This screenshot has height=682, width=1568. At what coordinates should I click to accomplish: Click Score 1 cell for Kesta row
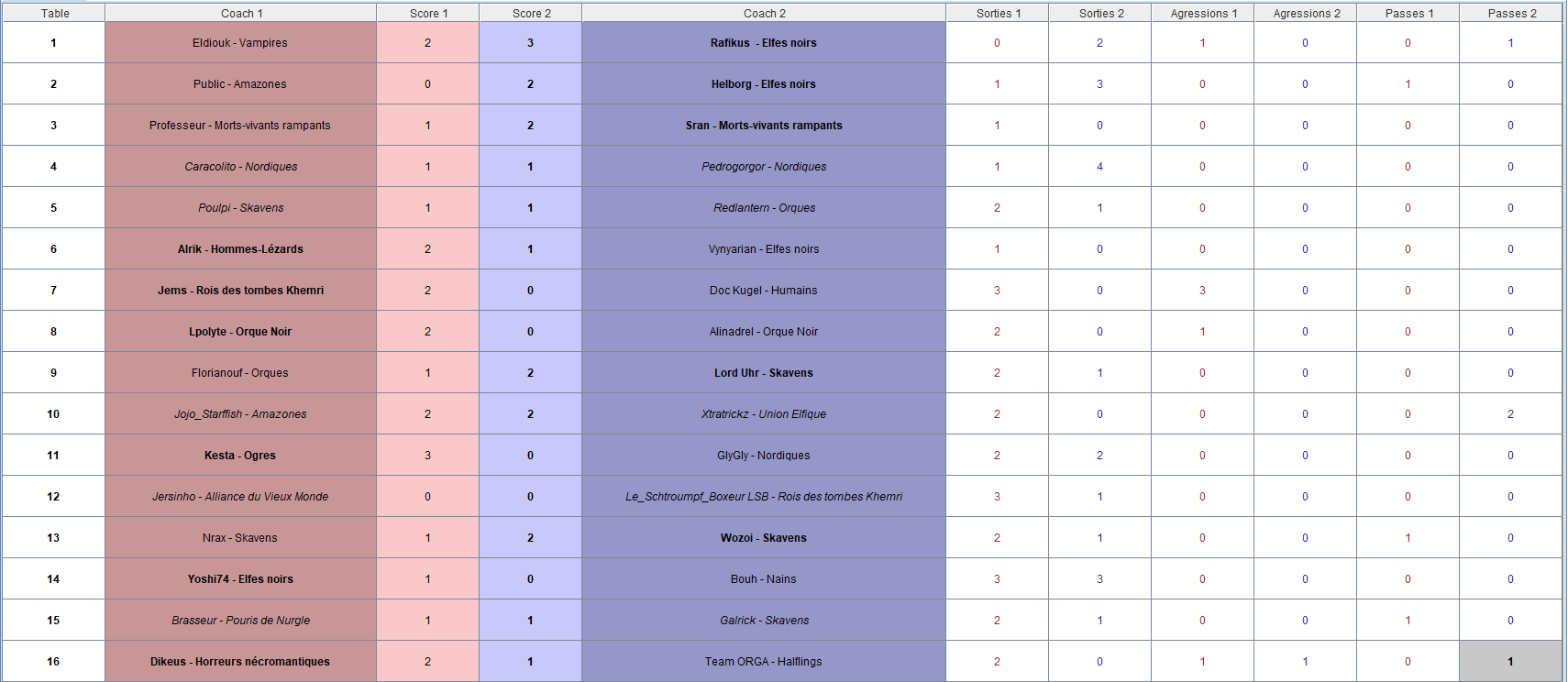(427, 456)
